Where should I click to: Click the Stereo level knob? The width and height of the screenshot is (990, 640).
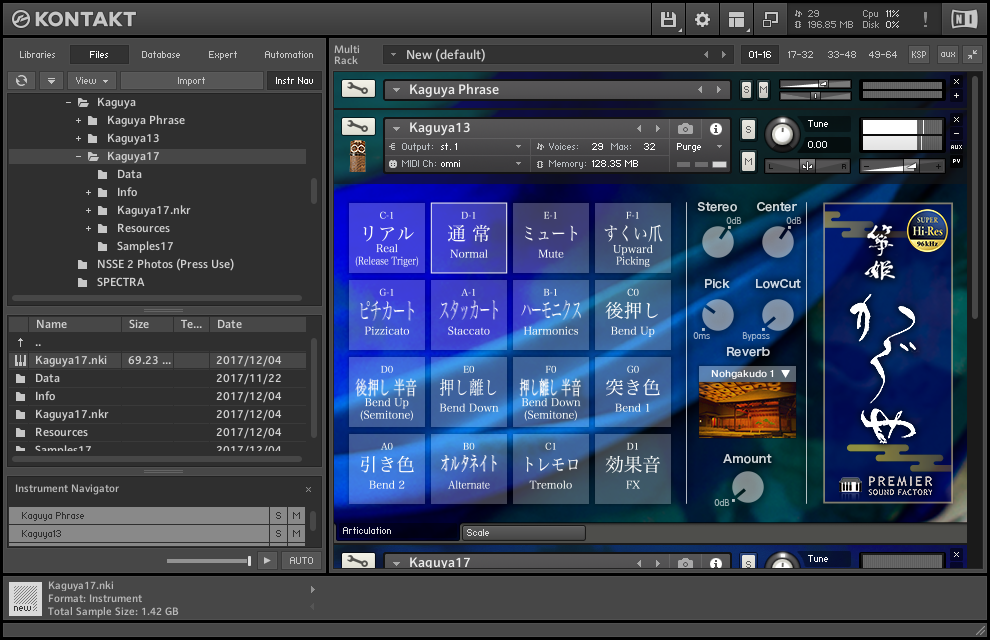pos(718,242)
